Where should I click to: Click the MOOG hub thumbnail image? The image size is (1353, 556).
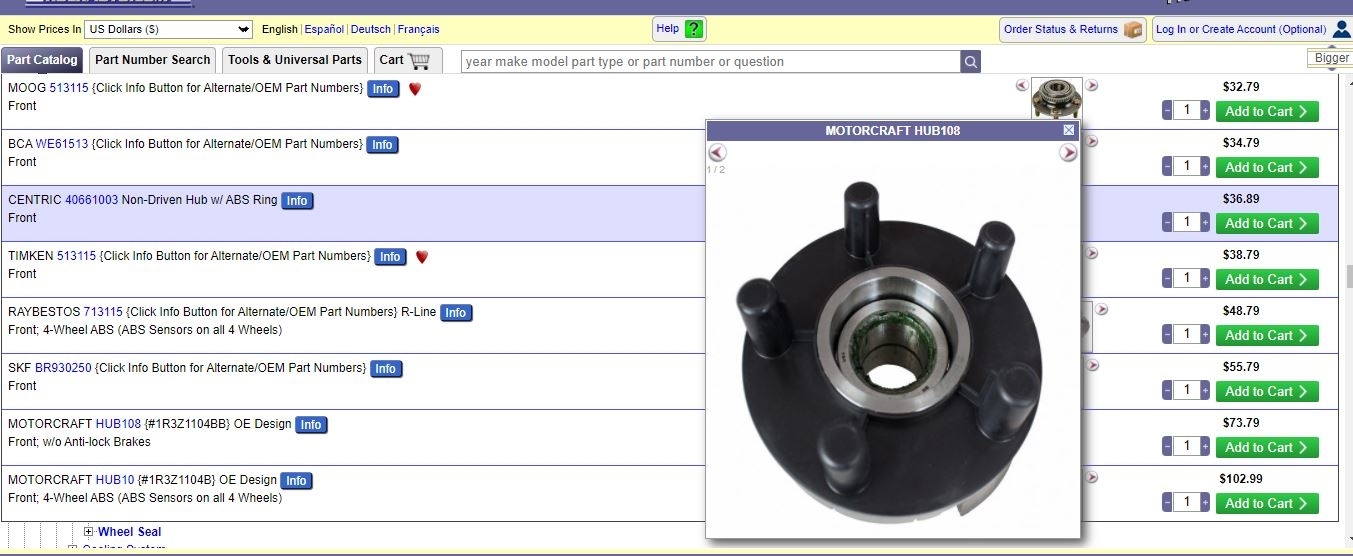coord(1056,100)
